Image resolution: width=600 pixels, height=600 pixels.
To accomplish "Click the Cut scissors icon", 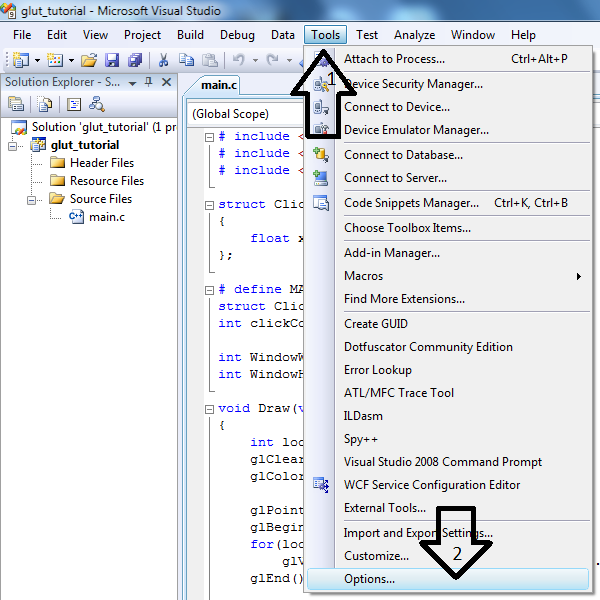I will coord(163,60).
